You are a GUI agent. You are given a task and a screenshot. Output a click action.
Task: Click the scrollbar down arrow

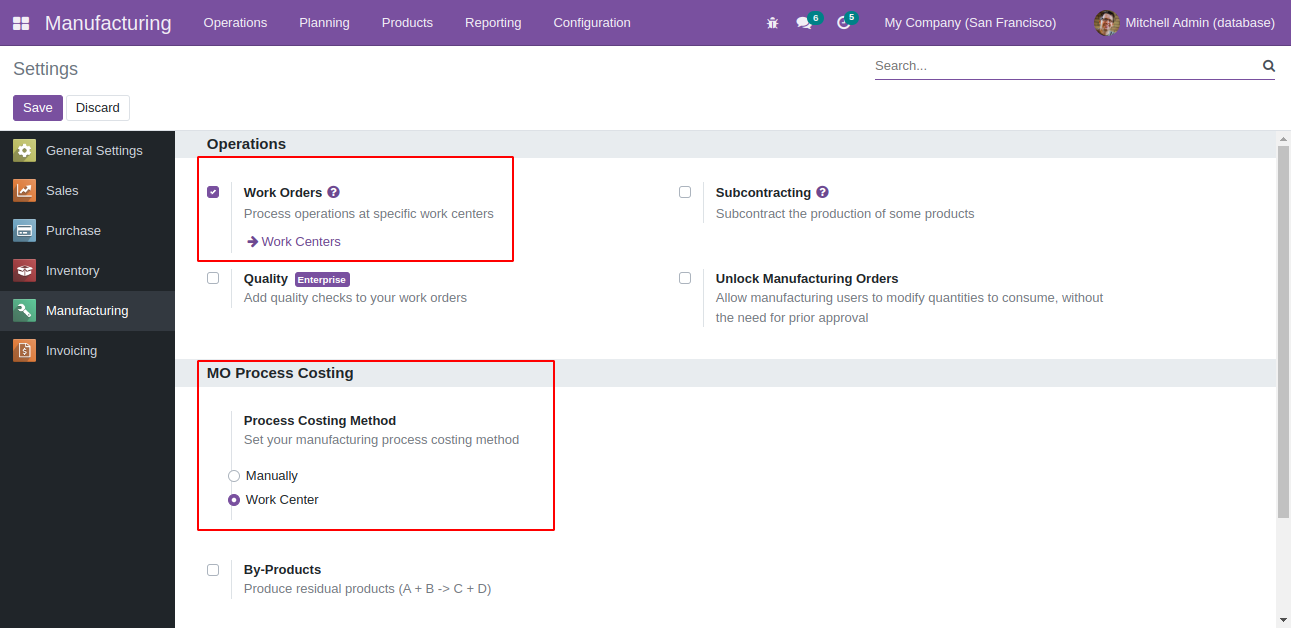(x=1284, y=620)
